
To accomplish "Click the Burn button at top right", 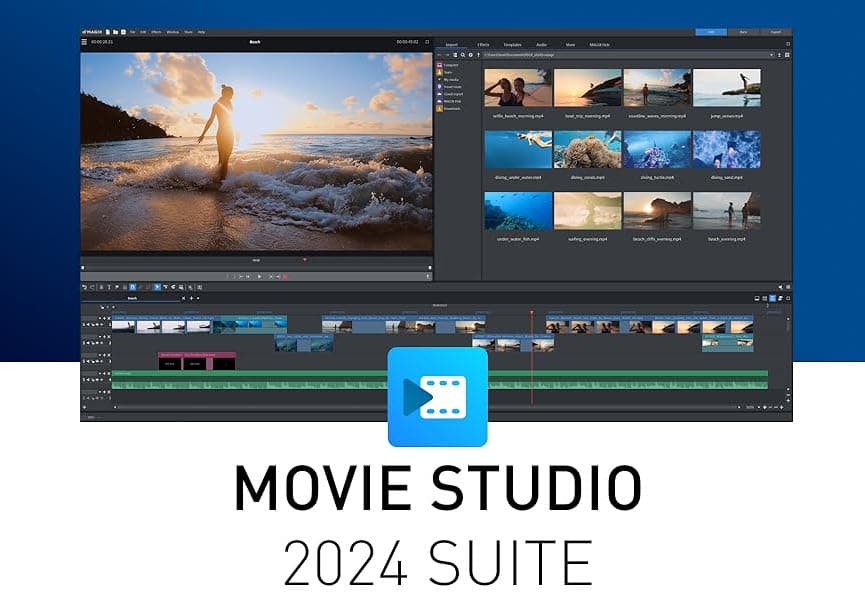I will pos(743,32).
